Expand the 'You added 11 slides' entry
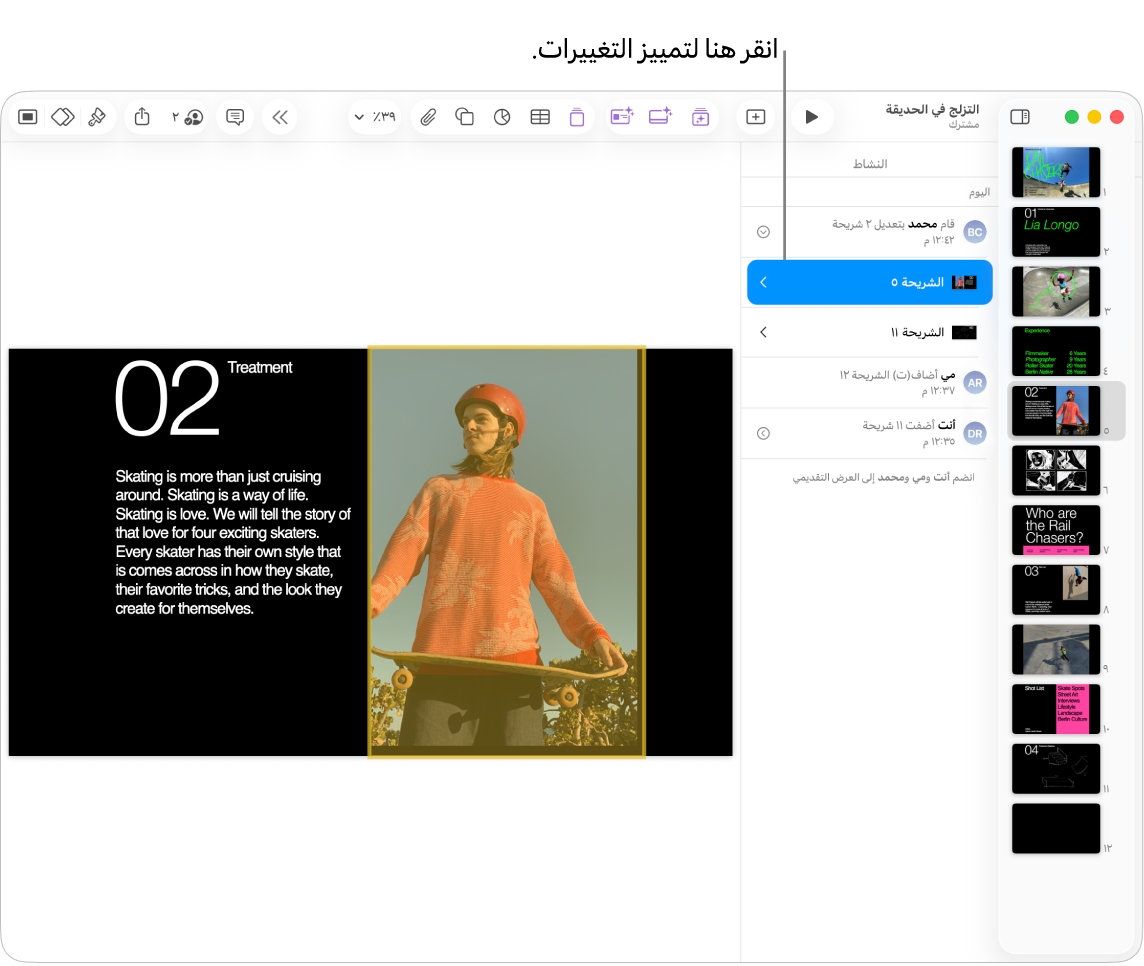 coord(763,433)
